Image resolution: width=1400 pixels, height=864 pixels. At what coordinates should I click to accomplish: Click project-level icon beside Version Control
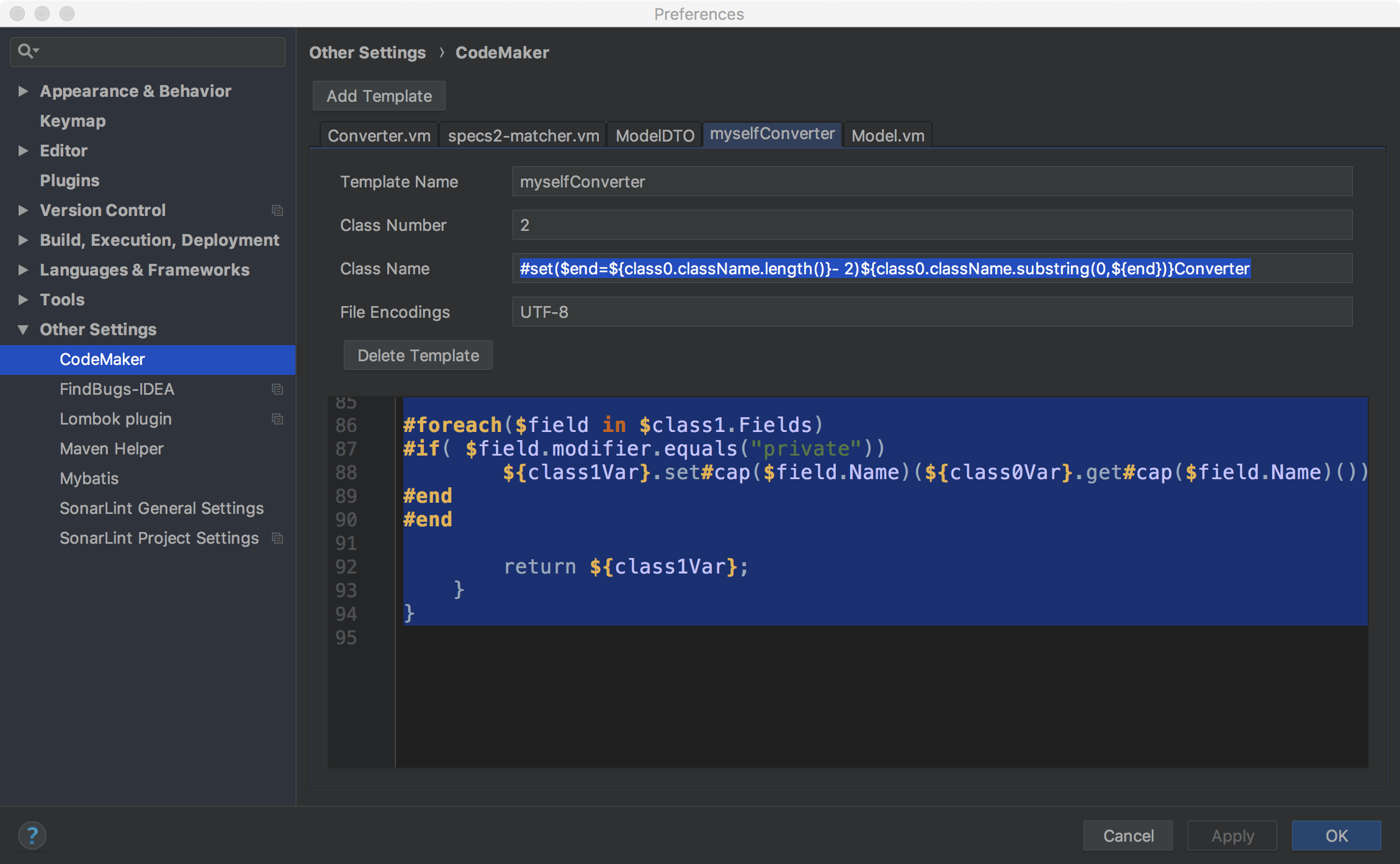277,210
